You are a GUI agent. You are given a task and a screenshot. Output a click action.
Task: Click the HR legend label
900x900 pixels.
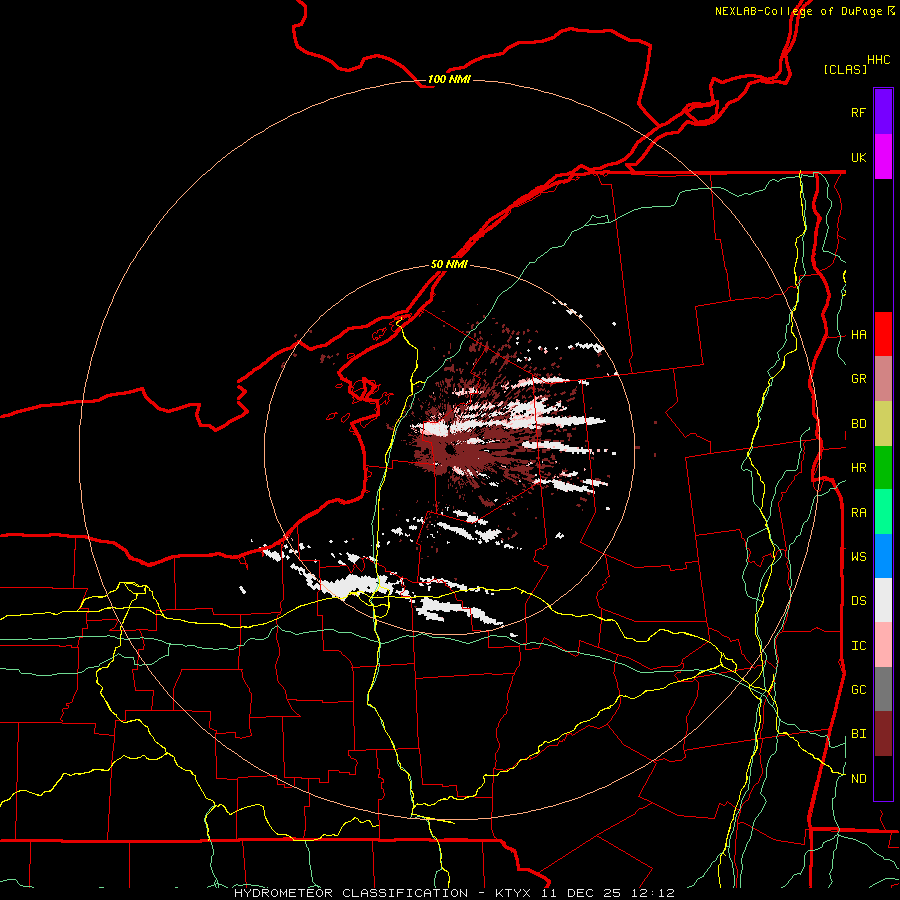coord(858,468)
